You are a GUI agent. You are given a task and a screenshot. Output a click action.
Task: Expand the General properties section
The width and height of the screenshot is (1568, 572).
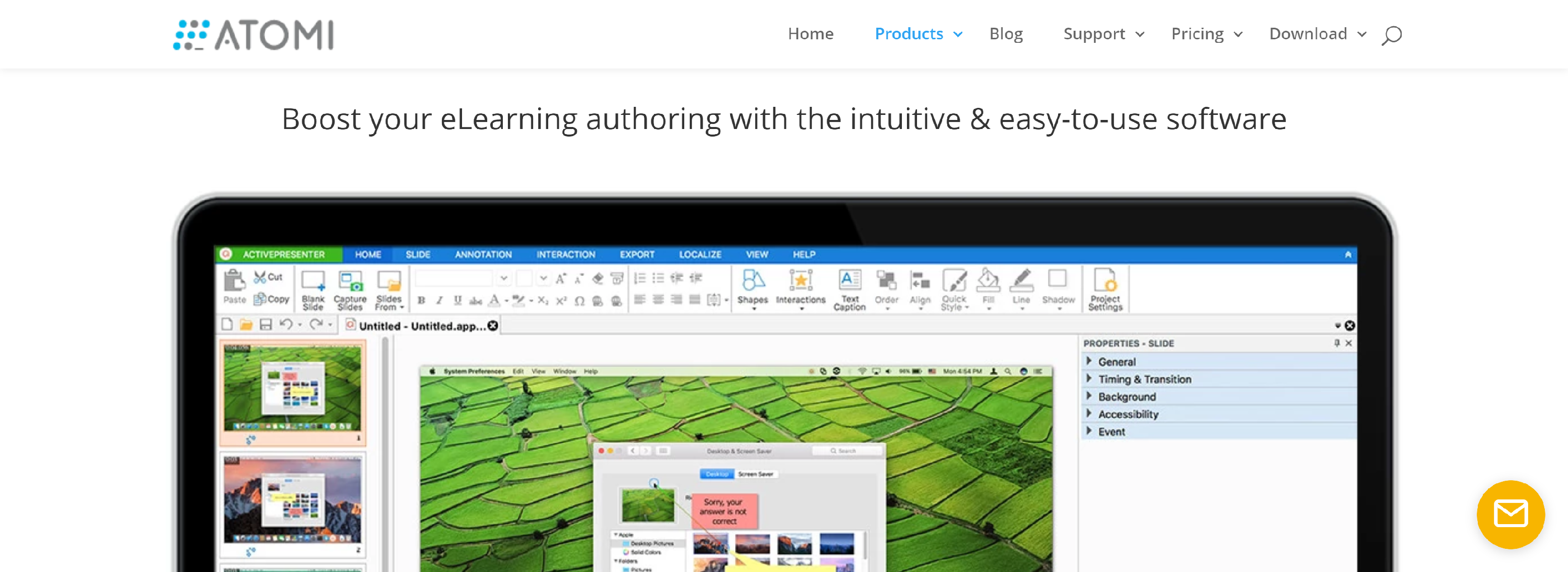[1219, 361]
